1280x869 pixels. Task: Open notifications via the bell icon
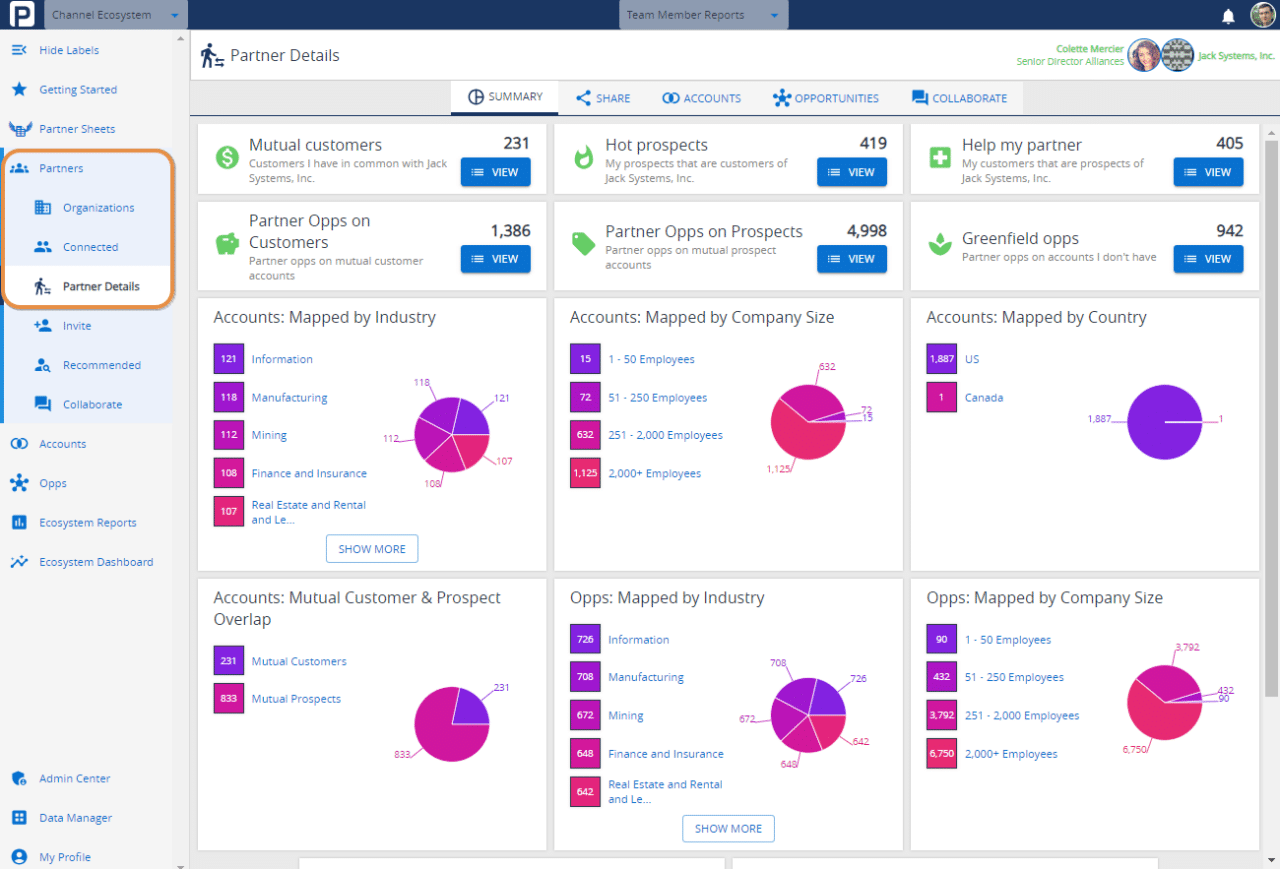pos(1227,14)
